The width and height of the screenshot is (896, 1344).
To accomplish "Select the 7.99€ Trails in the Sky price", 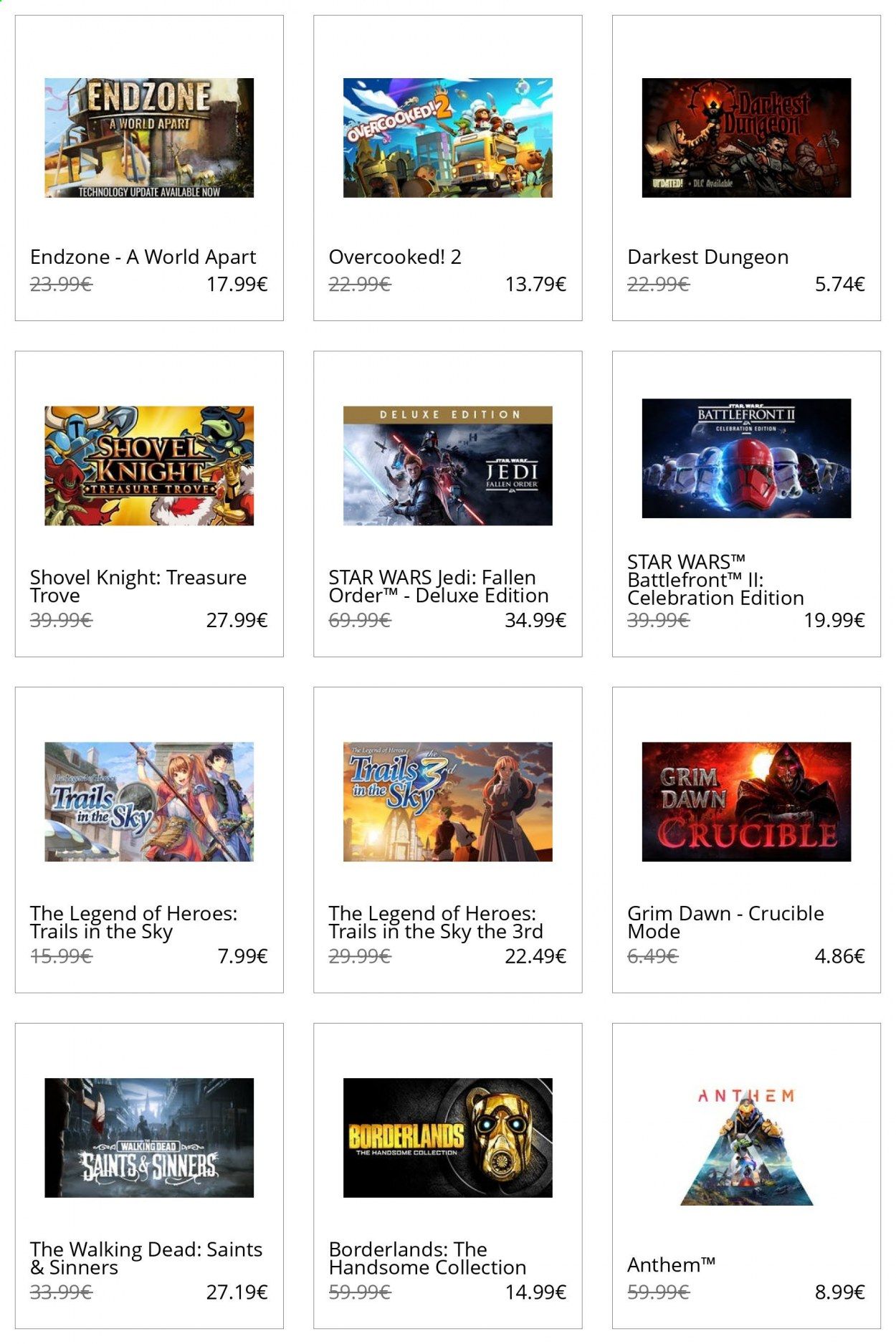I will [243, 956].
